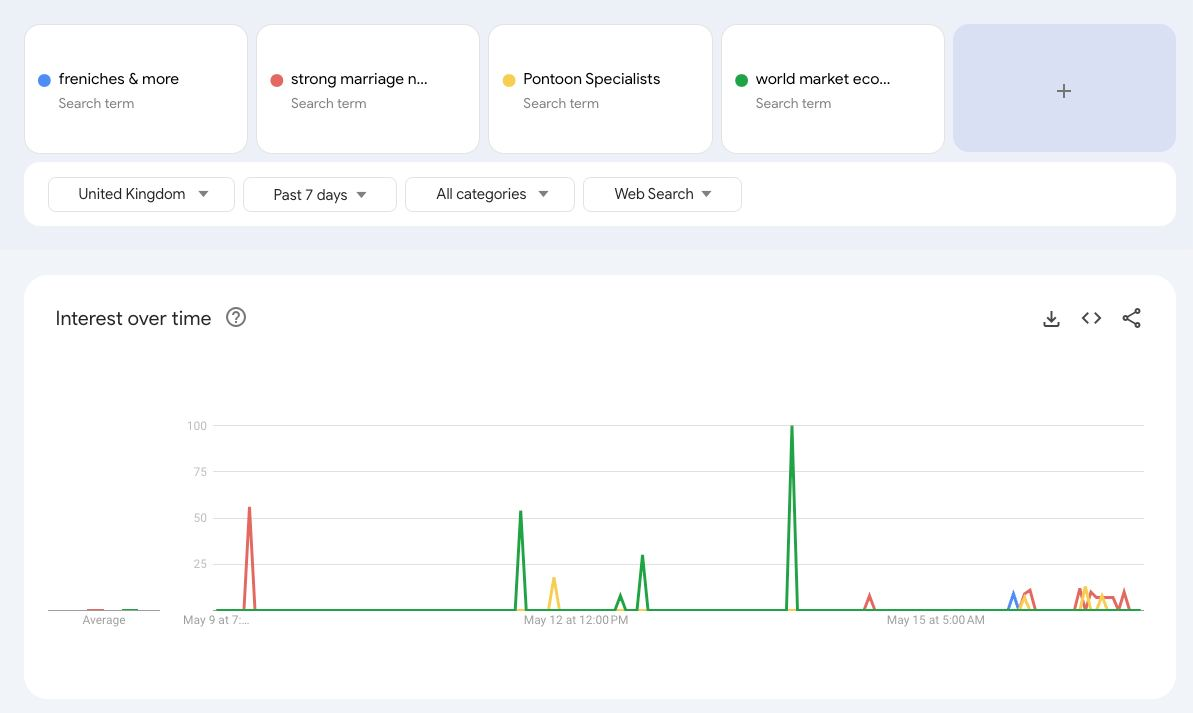Change the Web Search type dropdown

coord(662,194)
